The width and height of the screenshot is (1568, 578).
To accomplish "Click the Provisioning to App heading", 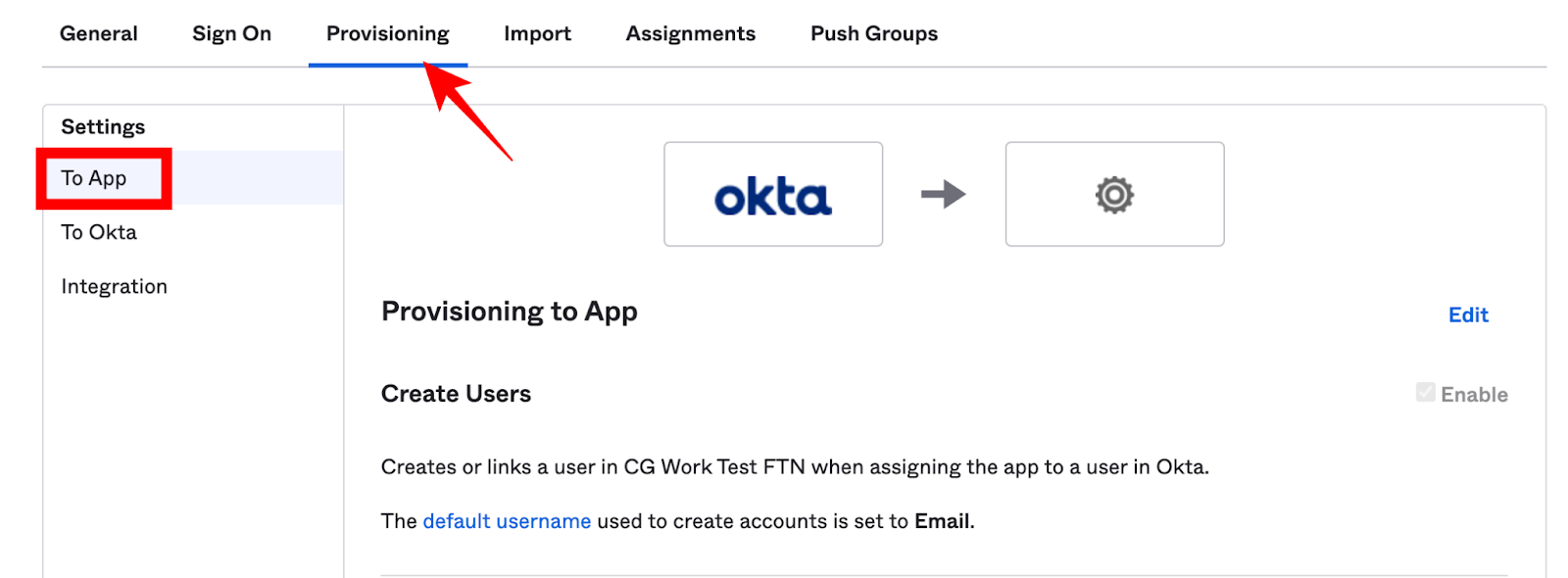I will pos(509,312).
